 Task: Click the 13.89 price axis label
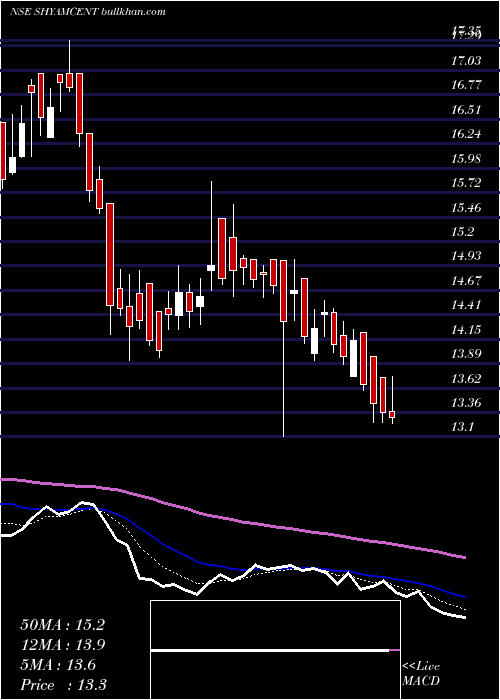pos(466,354)
